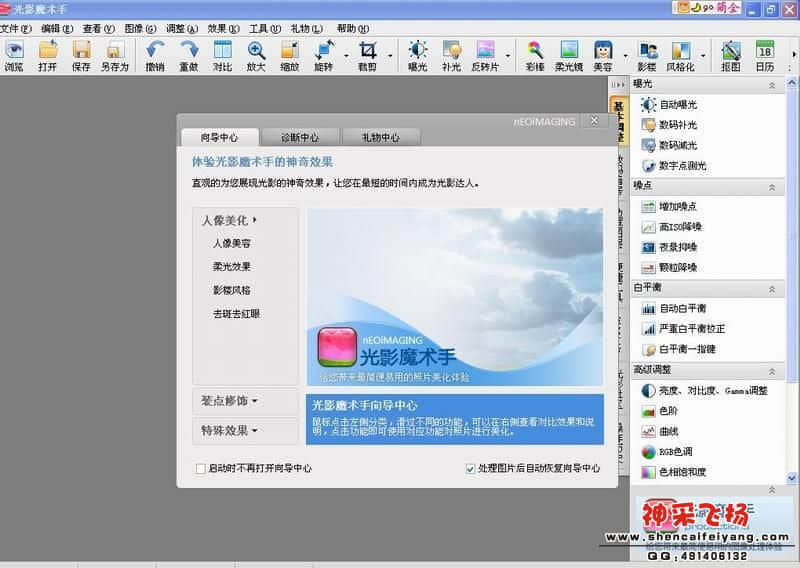Choose 数码补光 in the right panel
The image size is (800, 568).
[669, 125]
